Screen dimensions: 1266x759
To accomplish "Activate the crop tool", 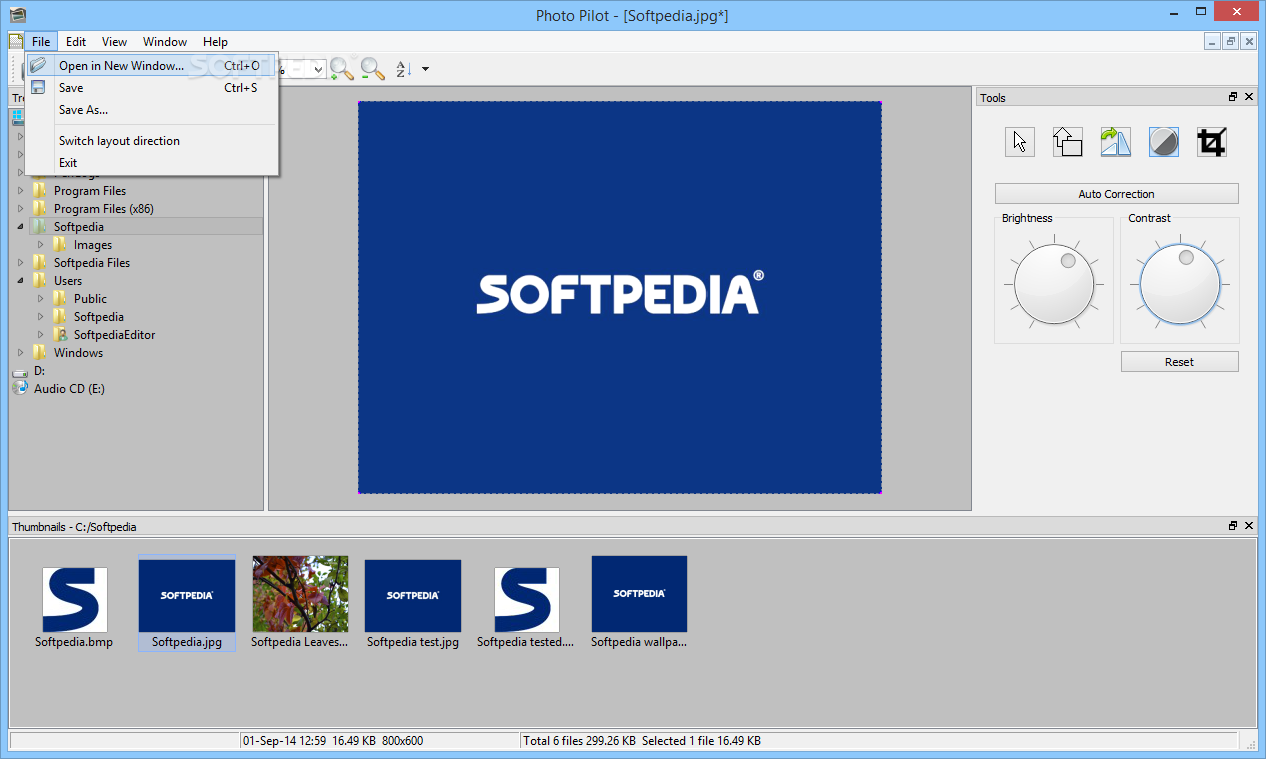I will pos(1212,142).
